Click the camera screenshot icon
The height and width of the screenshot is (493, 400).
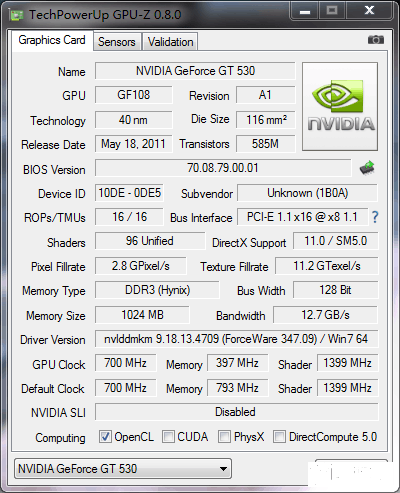[x=376, y=40]
